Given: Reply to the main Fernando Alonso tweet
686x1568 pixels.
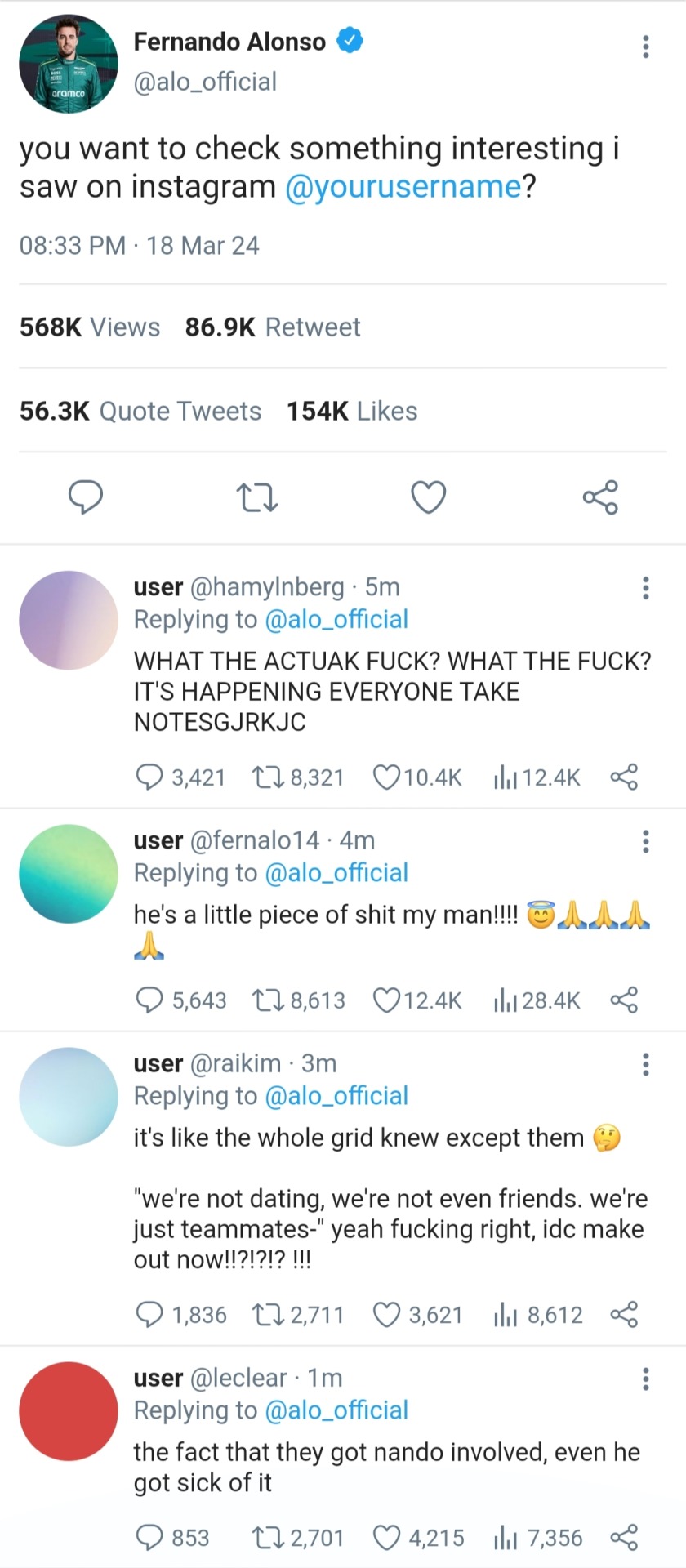Looking at the screenshot, I should coord(86,497).
